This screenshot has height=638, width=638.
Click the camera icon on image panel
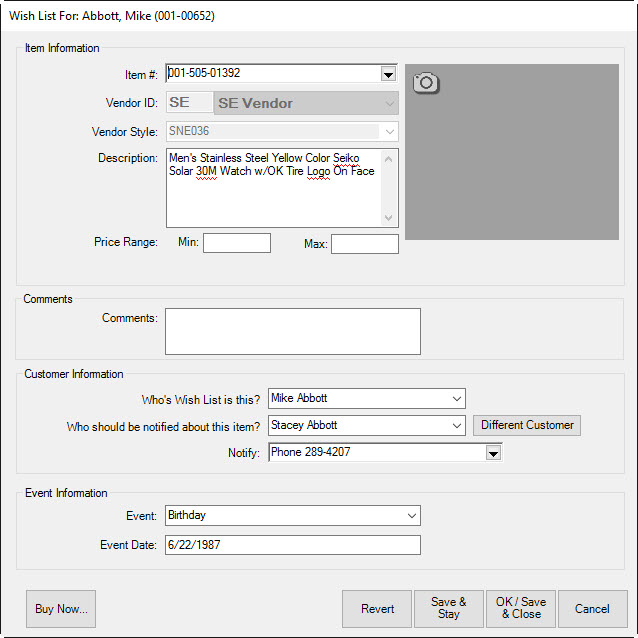coord(426,82)
